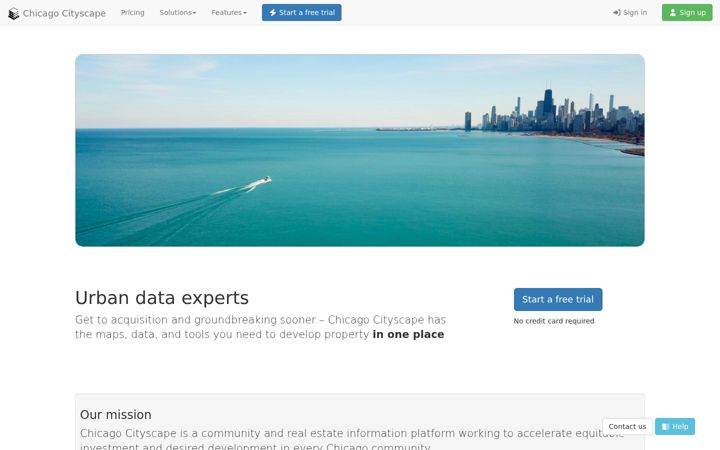Image resolution: width=720 pixels, height=450 pixels.
Task: Click the Urban data experts heading
Action: point(162,298)
